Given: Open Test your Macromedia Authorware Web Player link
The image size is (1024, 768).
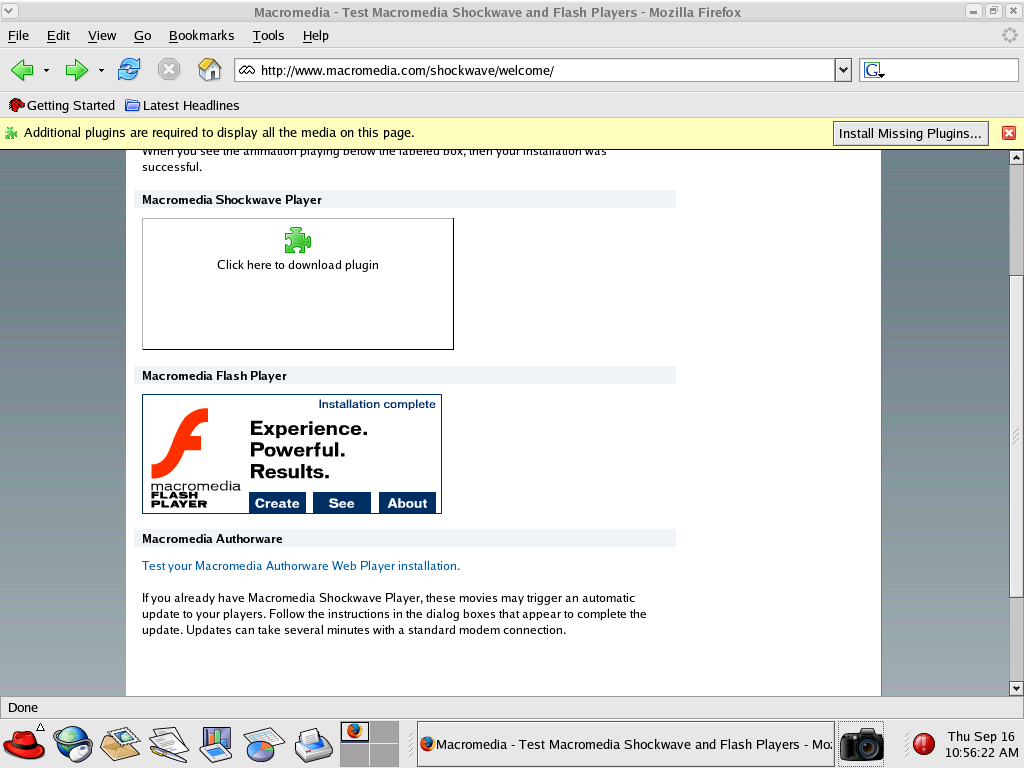Looking at the screenshot, I should (301, 566).
